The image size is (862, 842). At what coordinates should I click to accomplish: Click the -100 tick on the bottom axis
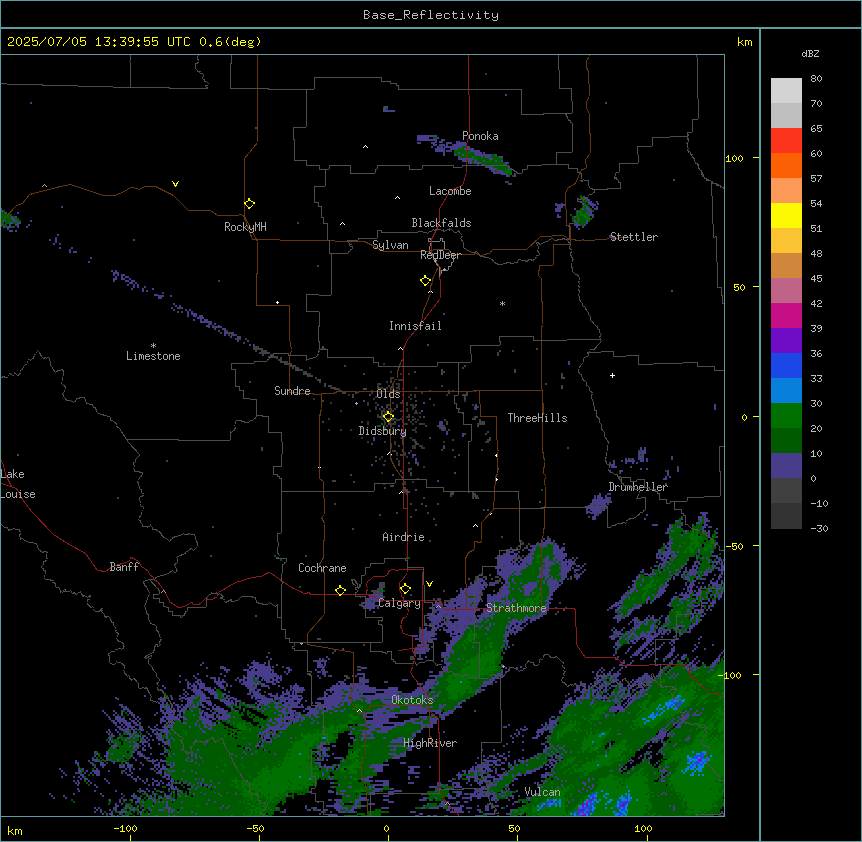coord(126,828)
